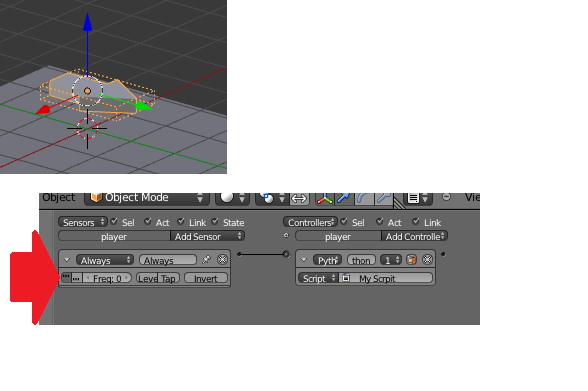The width and height of the screenshot is (588, 391).
Task: Click the sensor output link socket
Action: pyautogui.click(x=239, y=254)
